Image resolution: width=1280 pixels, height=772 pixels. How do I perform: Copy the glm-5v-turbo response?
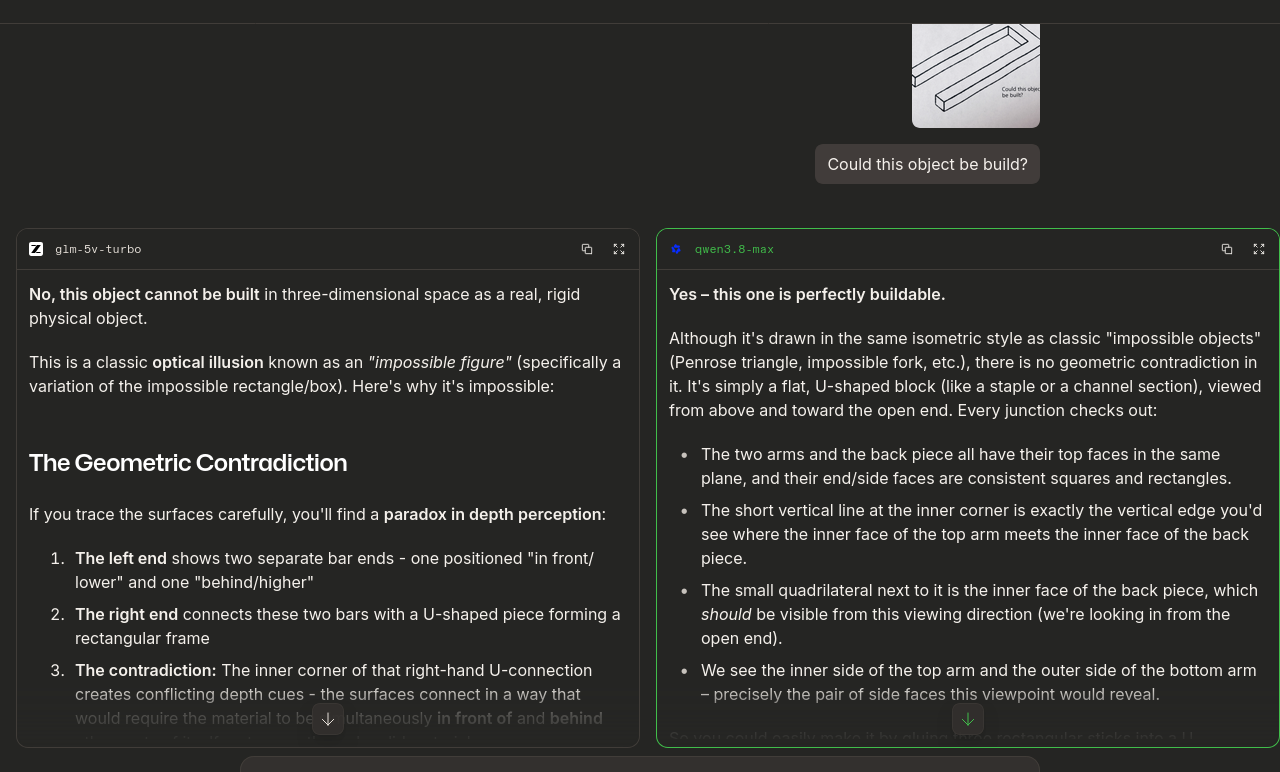tap(587, 249)
